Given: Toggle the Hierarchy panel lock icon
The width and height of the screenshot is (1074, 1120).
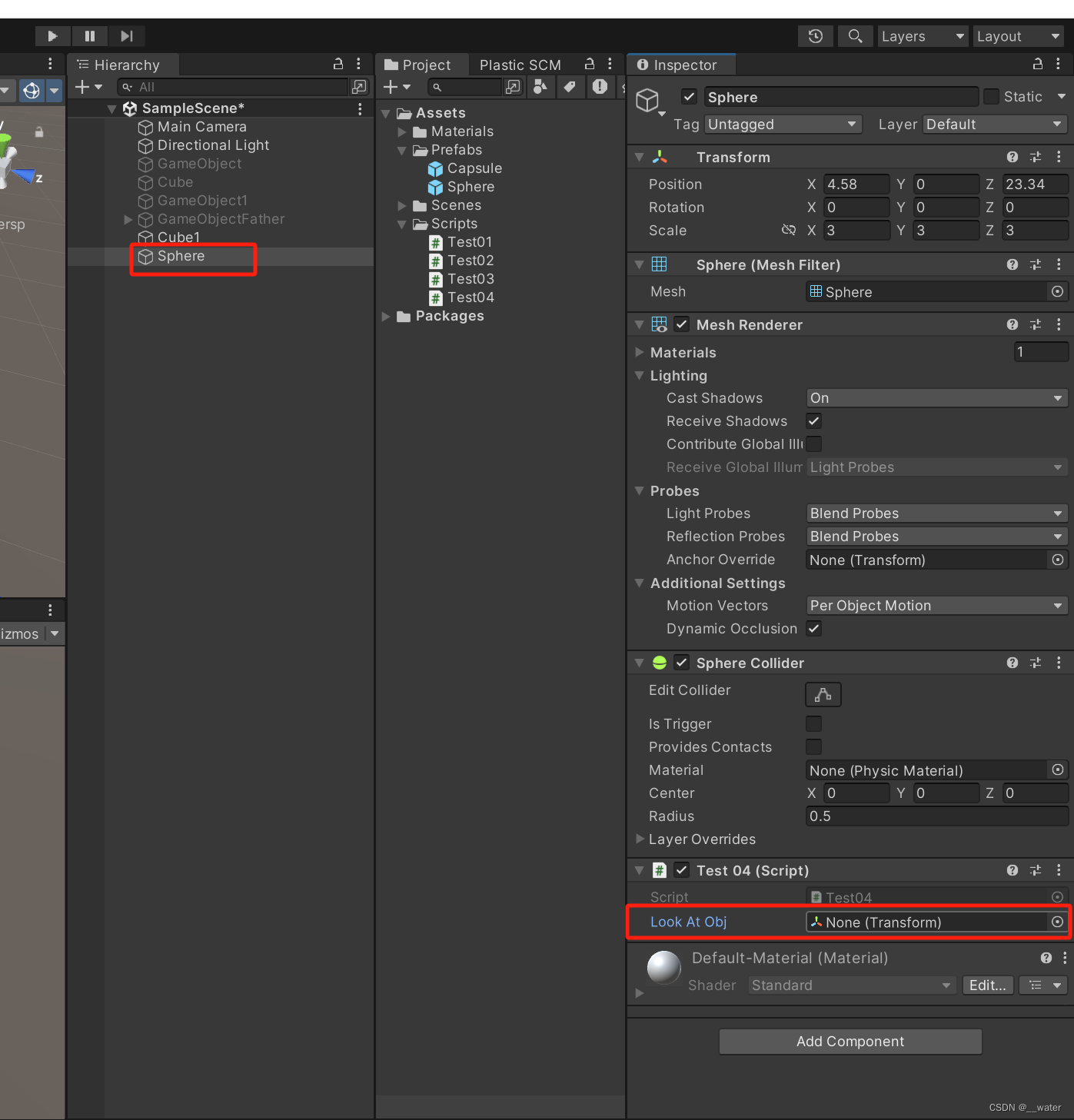Looking at the screenshot, I should coord(338,64).
